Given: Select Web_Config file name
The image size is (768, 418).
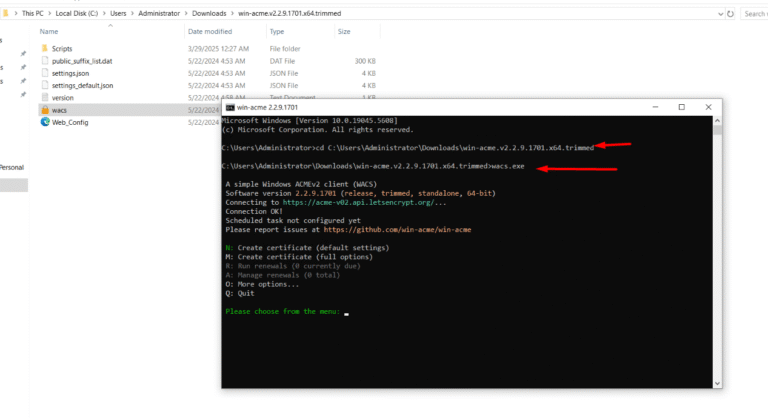Looking at the screenshot, I should coord(70,122).
